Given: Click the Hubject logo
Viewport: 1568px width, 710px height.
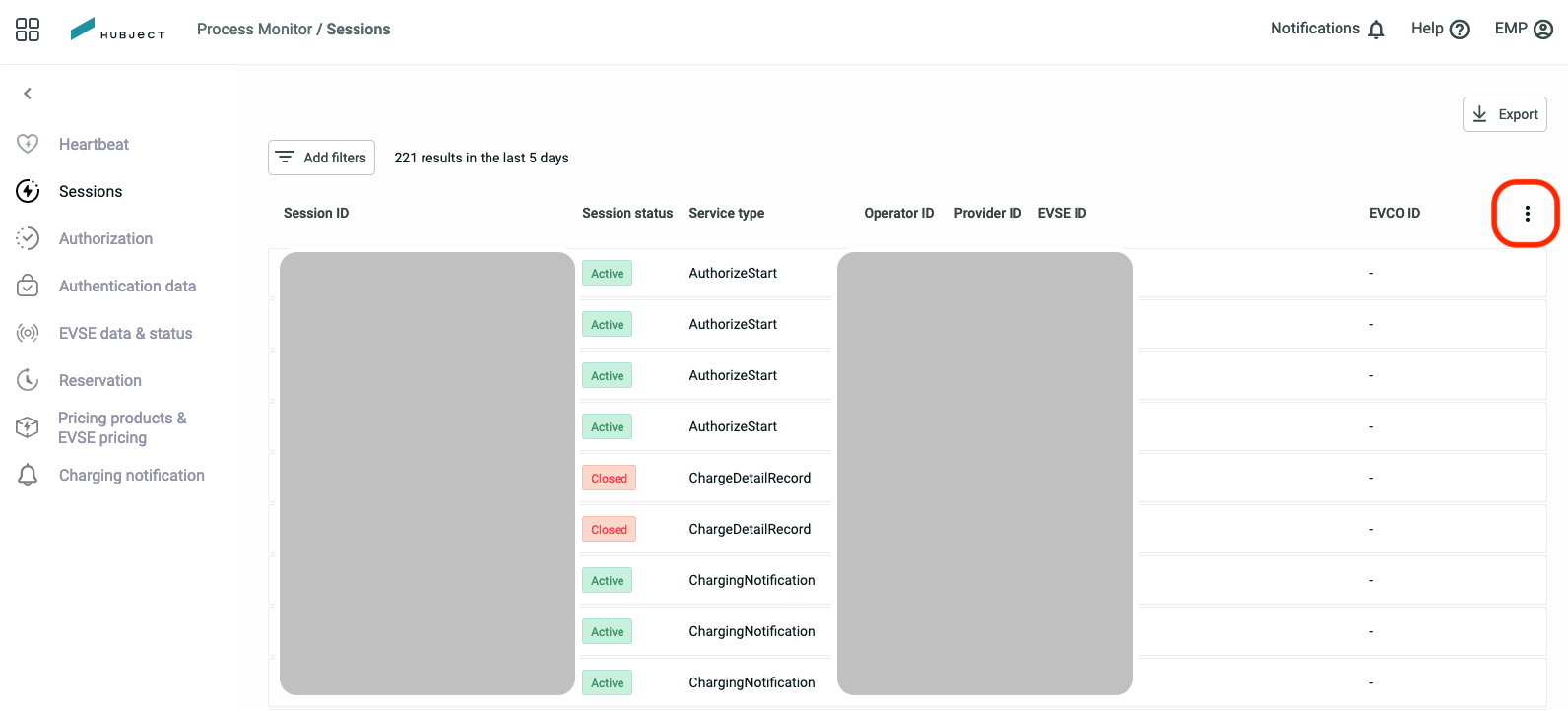Looking at the screenshot, I should (x=117, y=30).
